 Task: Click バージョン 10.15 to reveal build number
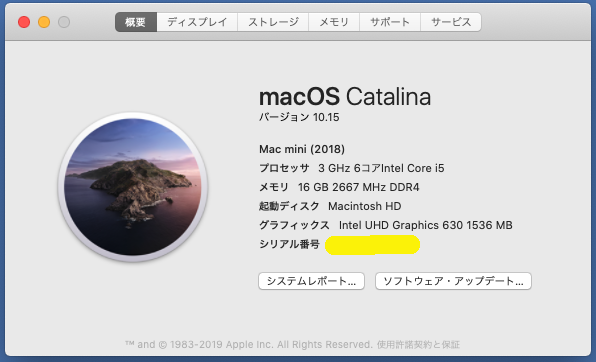pyautogui.click(x=299, y=117)
